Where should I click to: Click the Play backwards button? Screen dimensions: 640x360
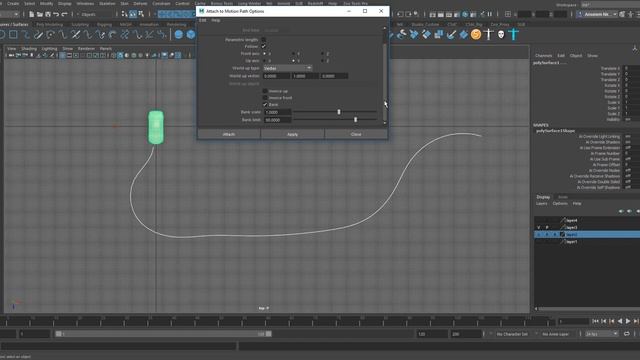(620, 322)
